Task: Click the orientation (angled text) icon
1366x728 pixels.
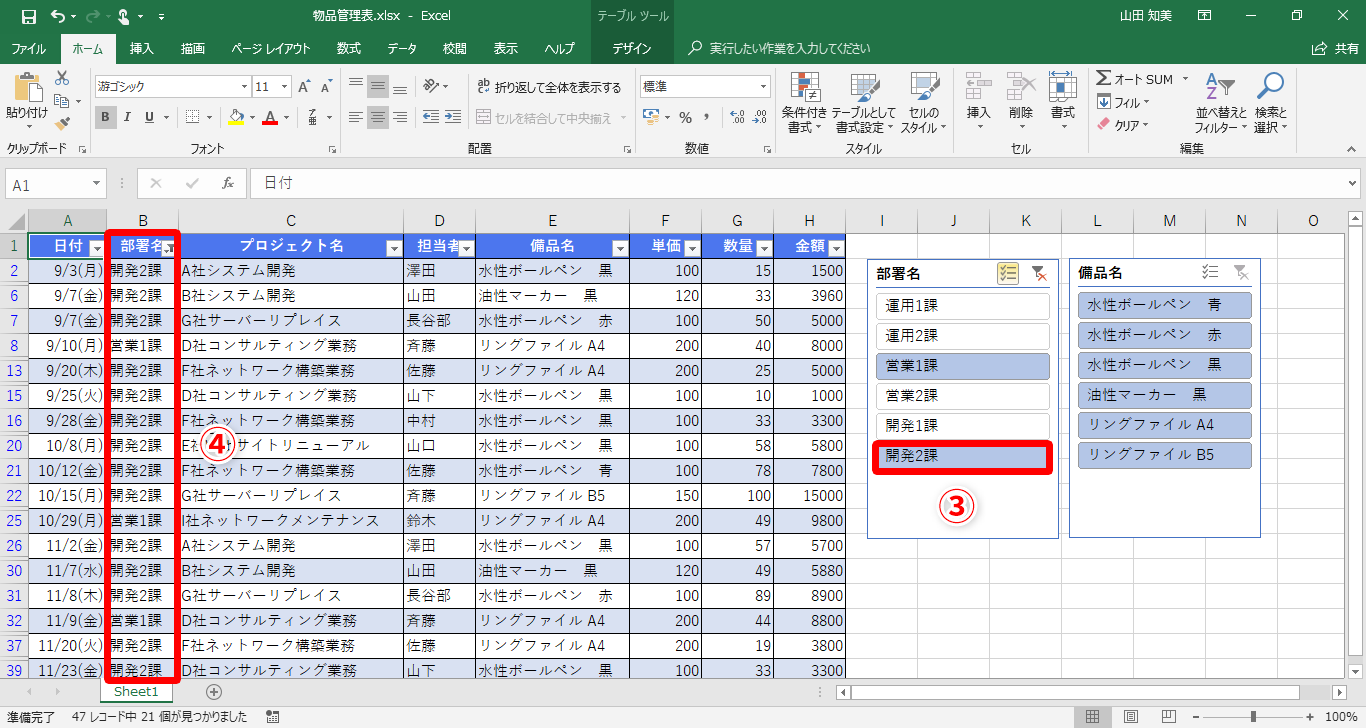Action: coord(431,86)
